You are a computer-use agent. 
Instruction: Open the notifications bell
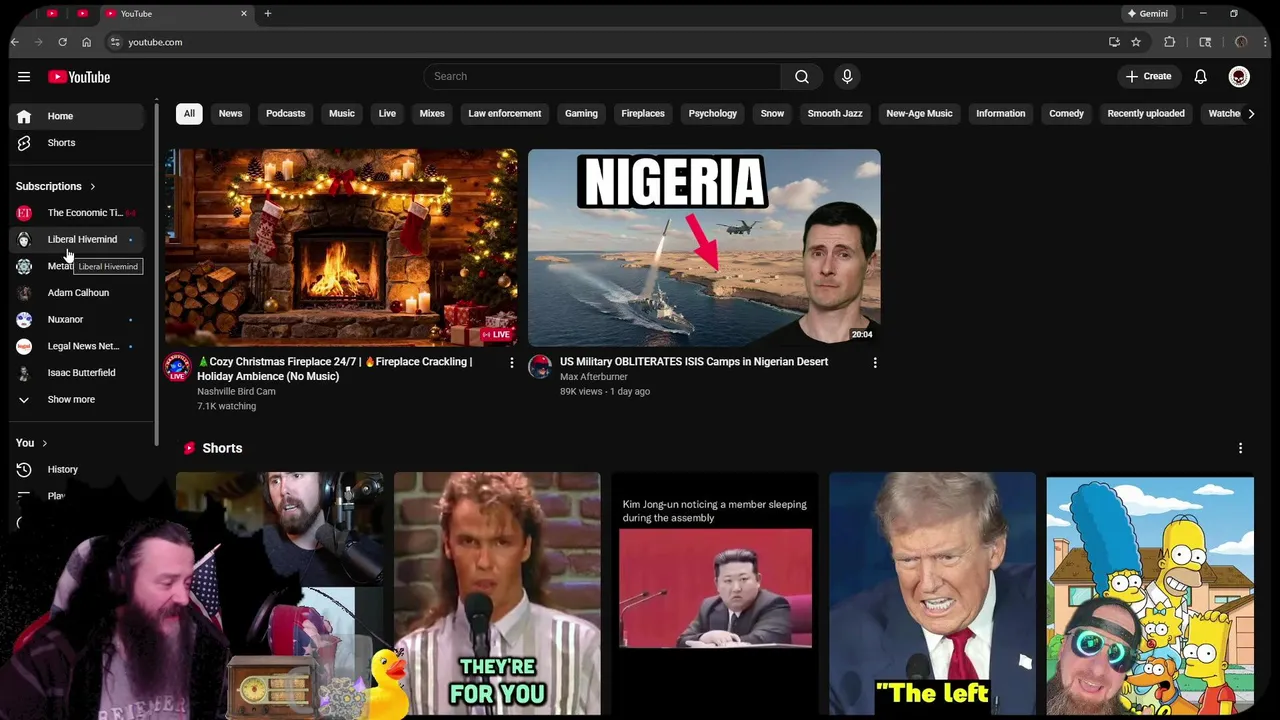pos(1201,77)
